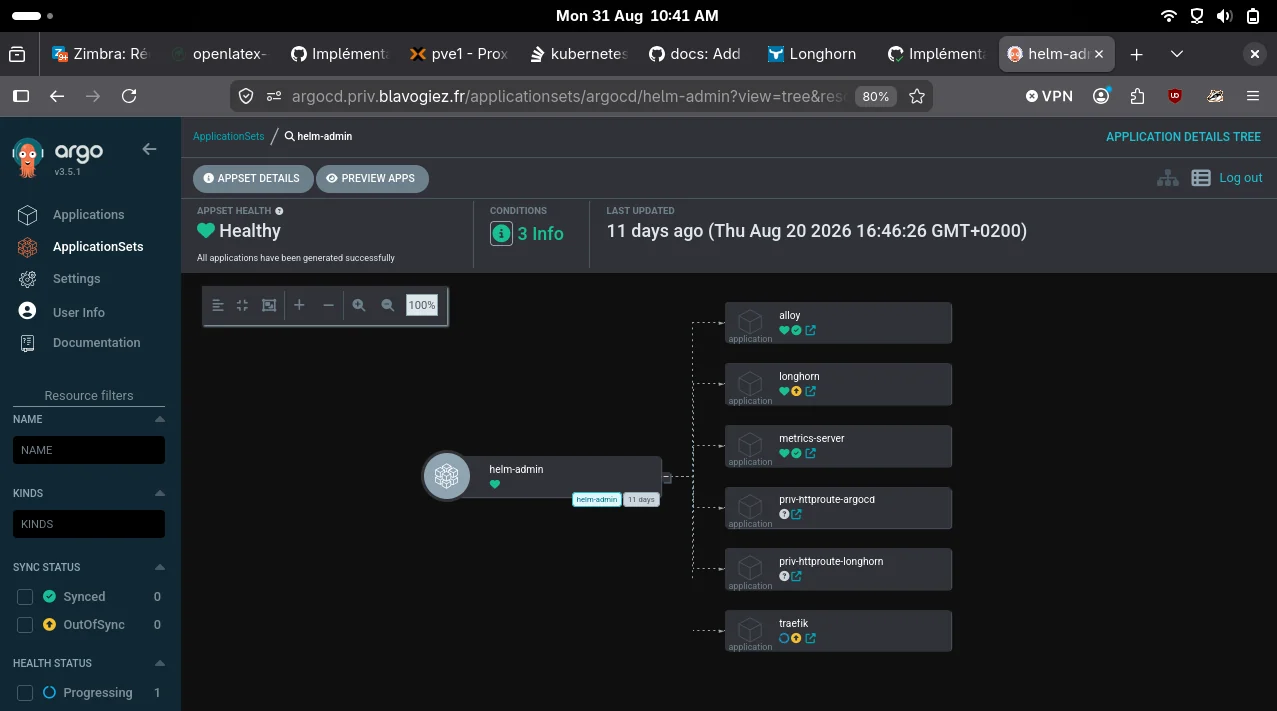Click the group nodes icon

click(x=269, y=305)
